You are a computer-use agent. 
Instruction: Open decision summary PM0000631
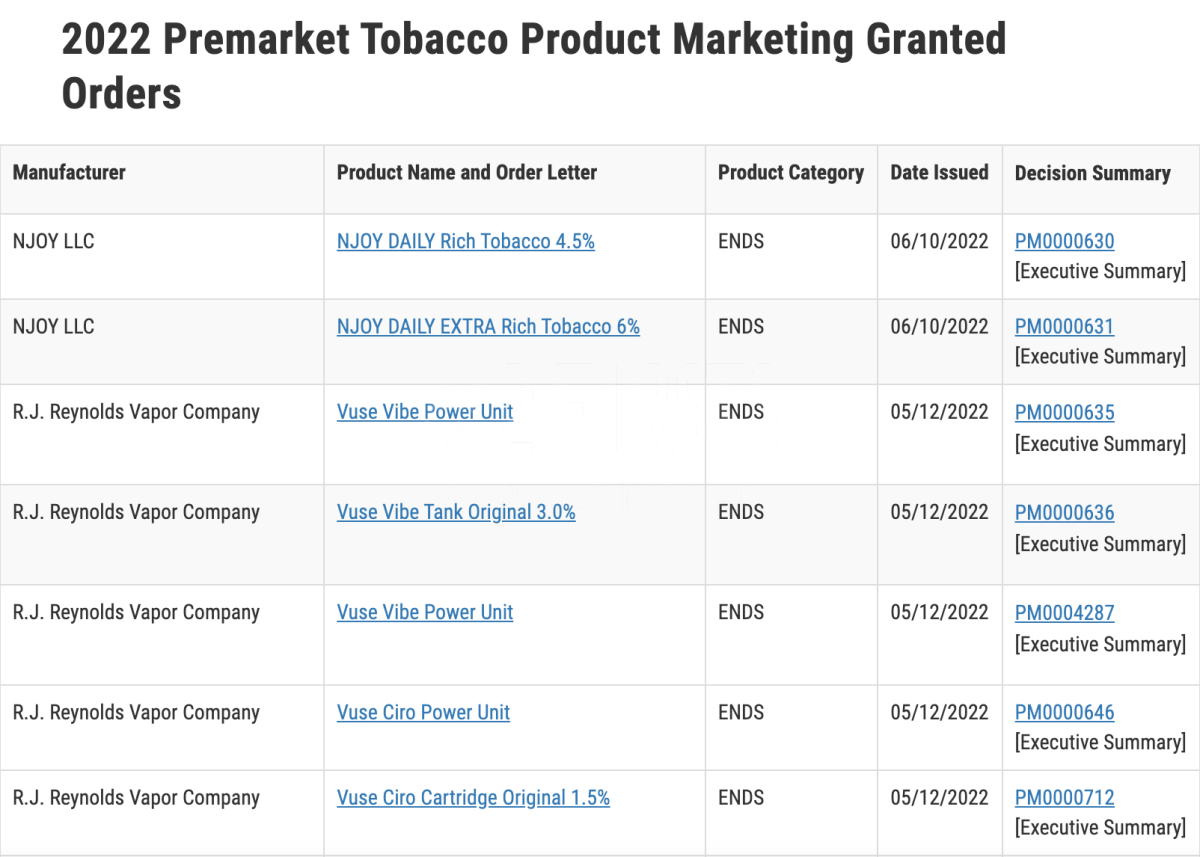pos(1064,326)
